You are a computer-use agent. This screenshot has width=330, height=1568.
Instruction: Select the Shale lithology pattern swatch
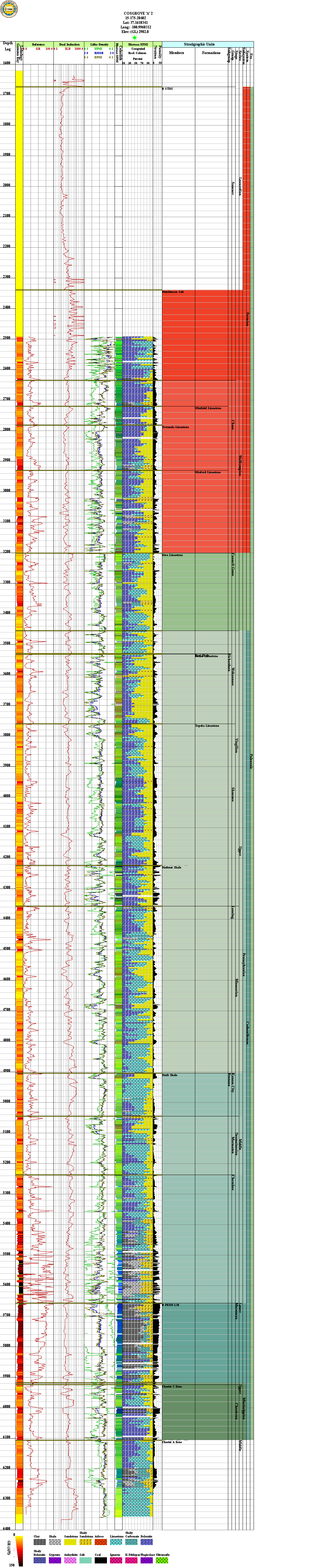pyautogui.click(x=54, y=1542)
